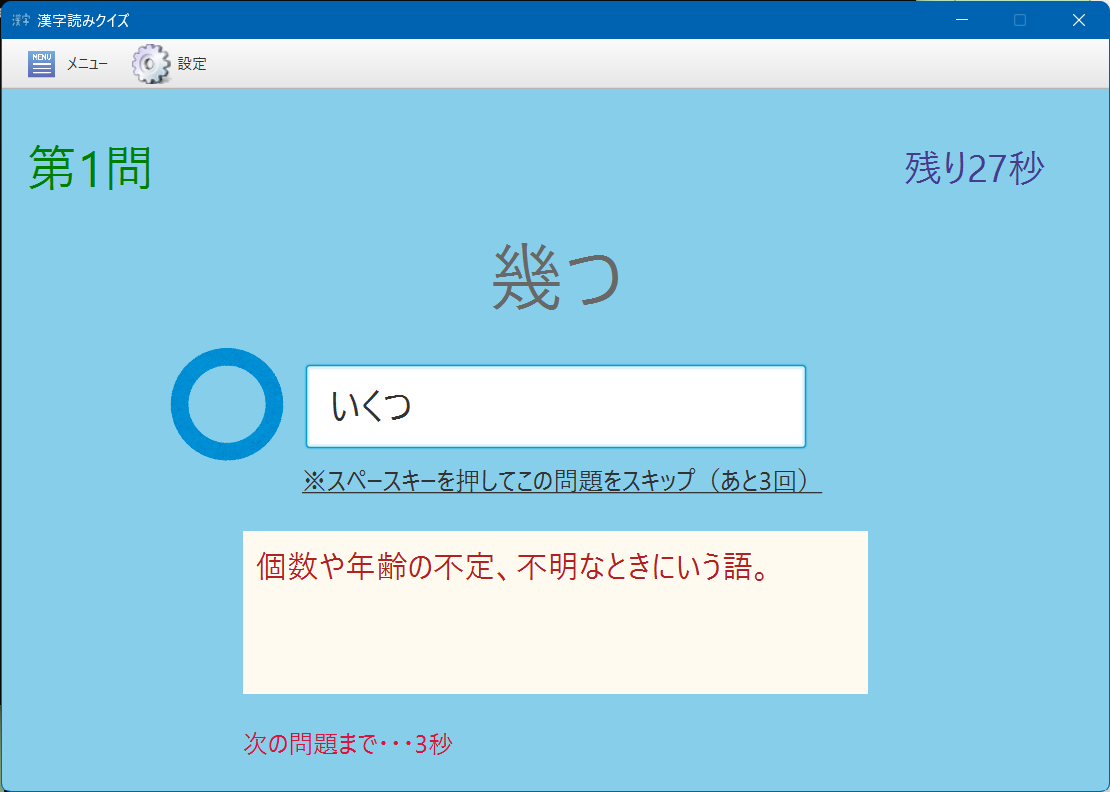
Task: Click the 漢字読みクイズ window title text
Action: pos(83,20)
